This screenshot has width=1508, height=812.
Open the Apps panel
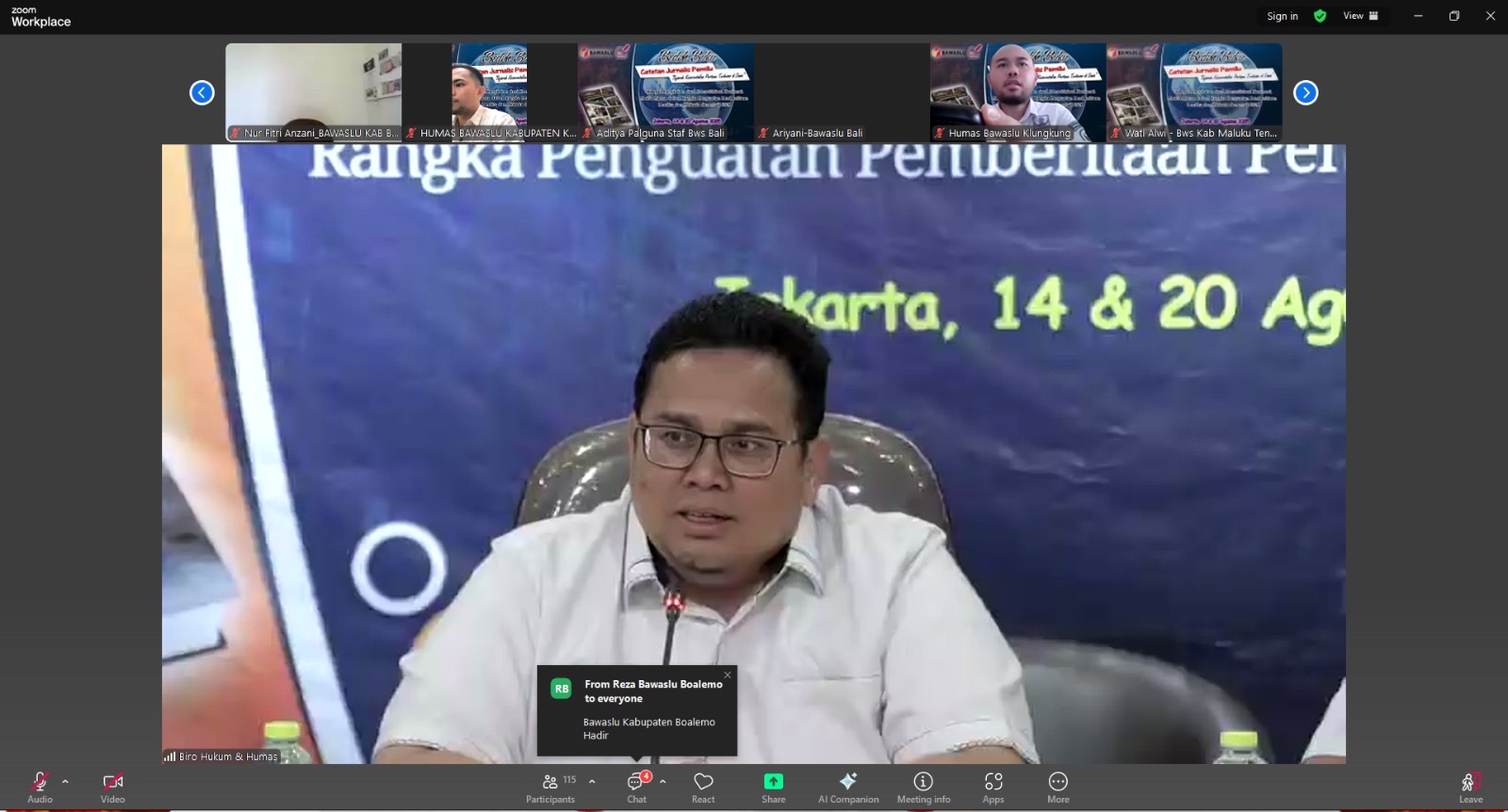coord(993,787)
